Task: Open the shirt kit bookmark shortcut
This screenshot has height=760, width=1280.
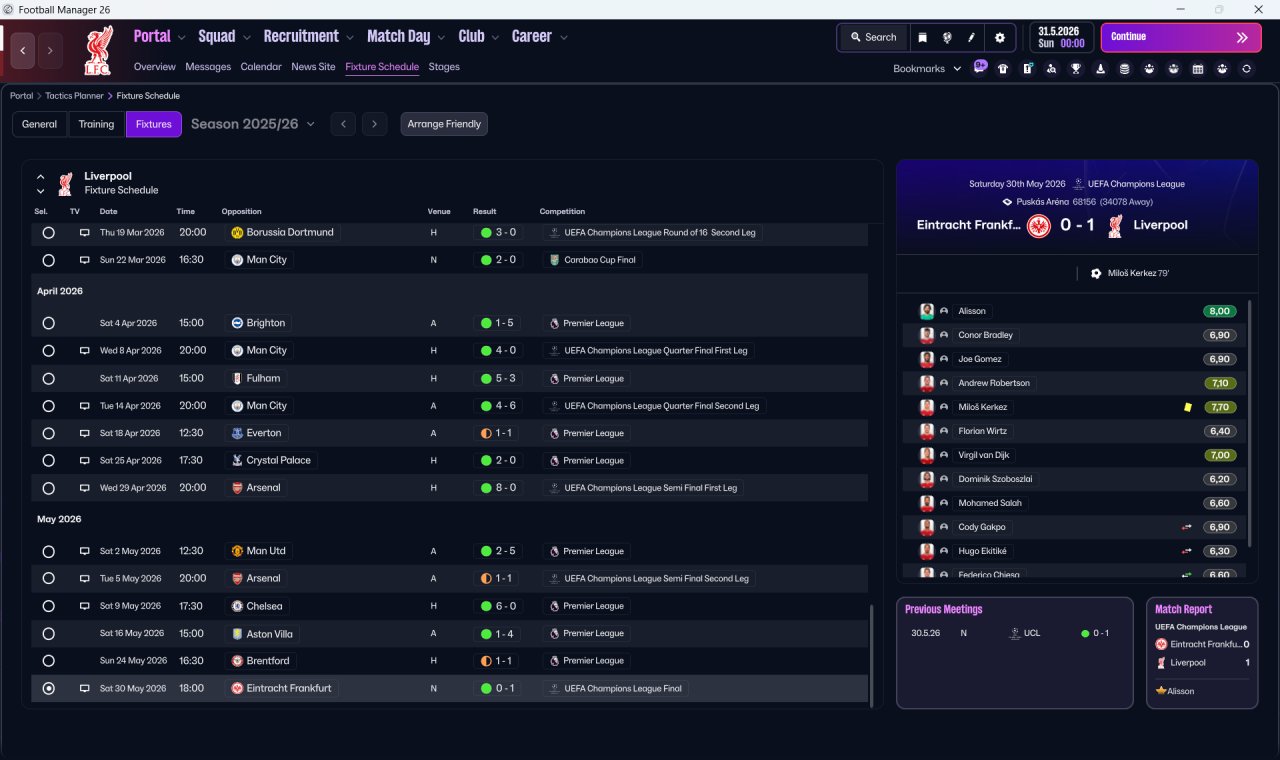Action: [x=1003, y=69]
